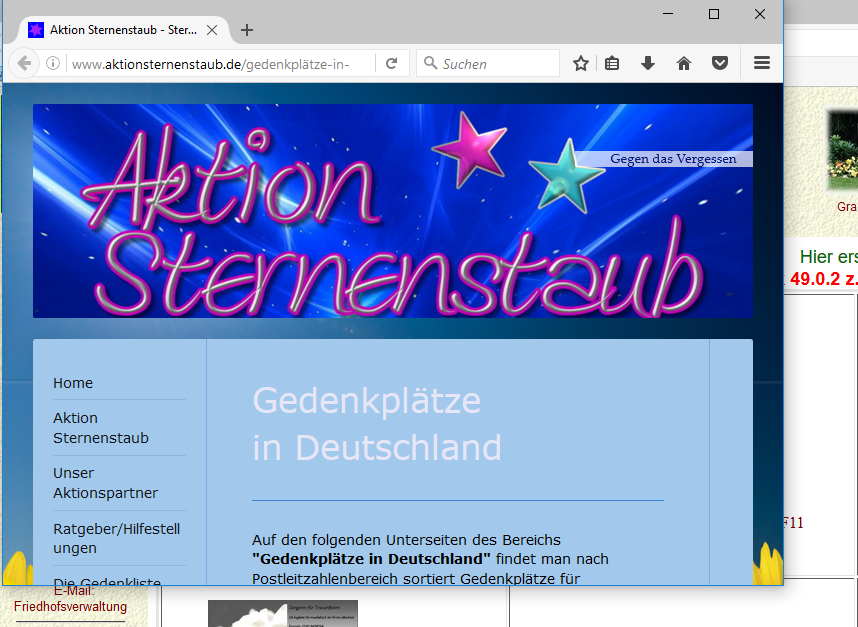Viewport: 858px width, 627px height.
Task: Bookmark this page with the star icon
Action: (580, 63)
